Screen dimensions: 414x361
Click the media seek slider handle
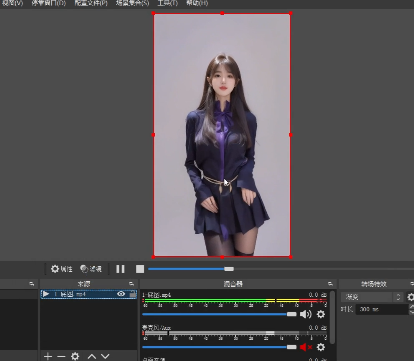pyautogui.click(x=229, y=269)
